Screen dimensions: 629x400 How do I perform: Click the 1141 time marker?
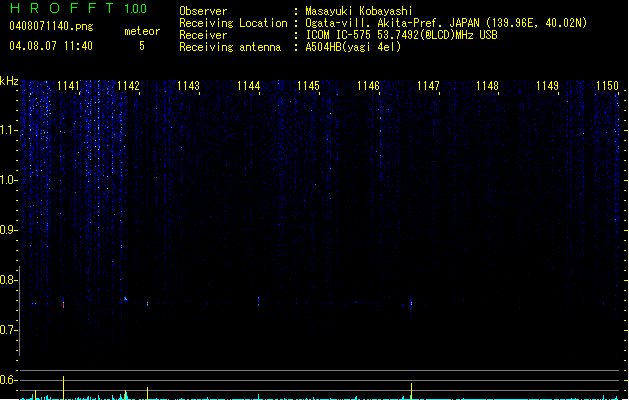(x=68, y=86)
